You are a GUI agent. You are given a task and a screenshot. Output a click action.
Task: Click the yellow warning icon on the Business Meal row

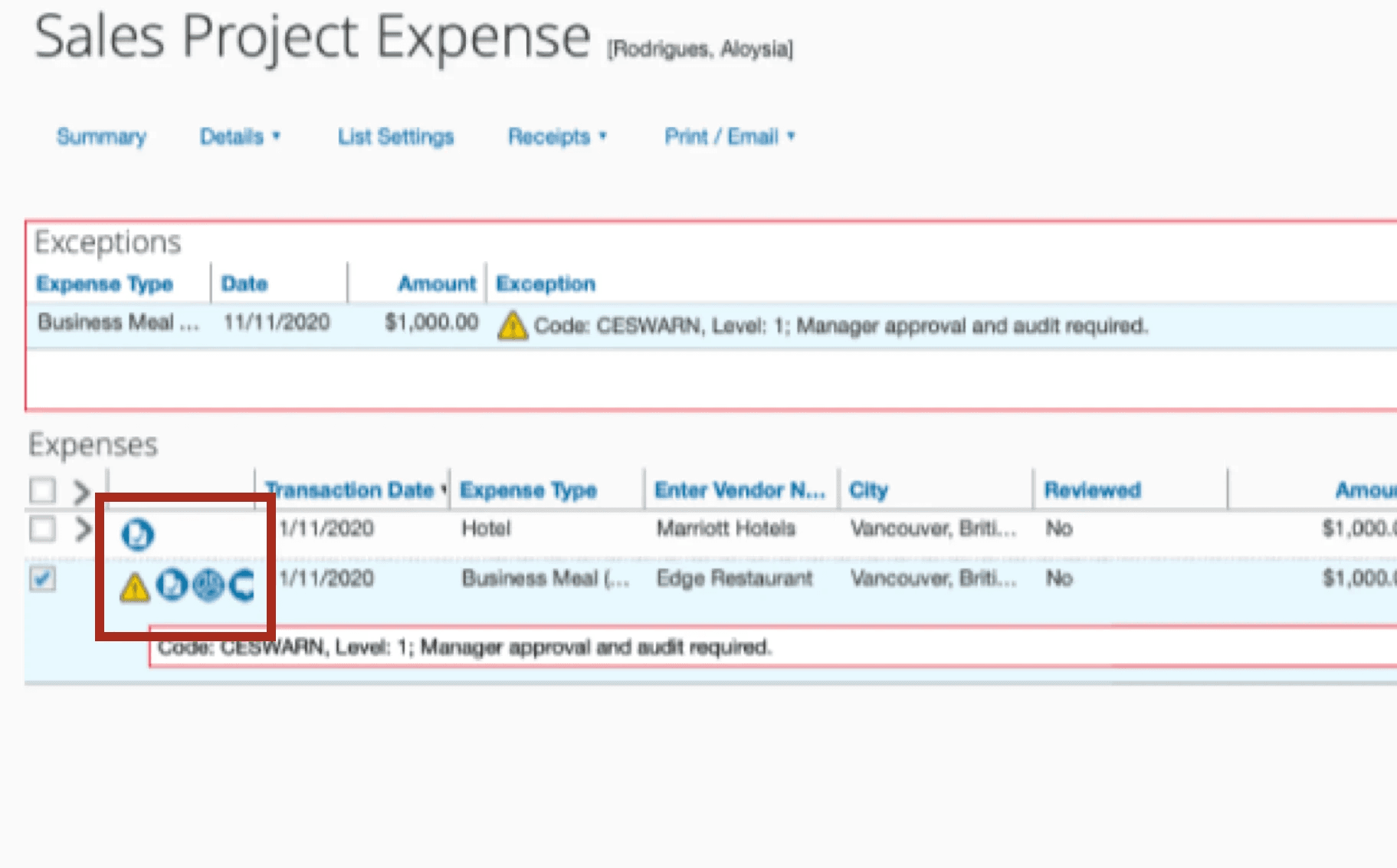coord(135,588)
